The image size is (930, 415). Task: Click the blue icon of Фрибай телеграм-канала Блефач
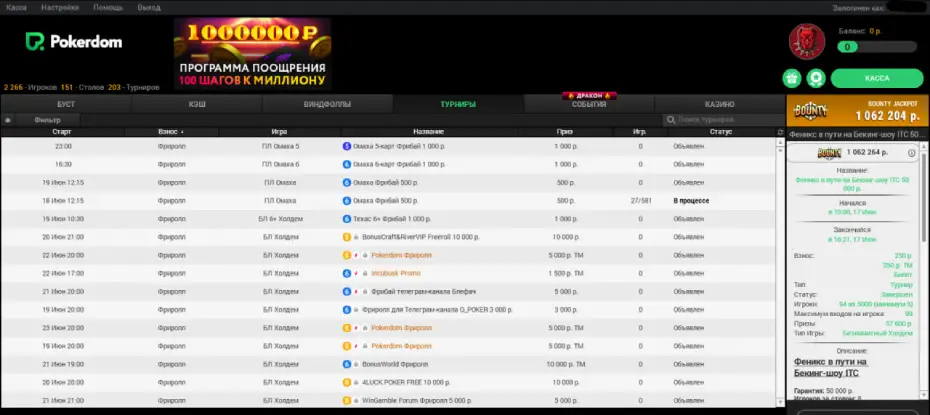(347, 292)
